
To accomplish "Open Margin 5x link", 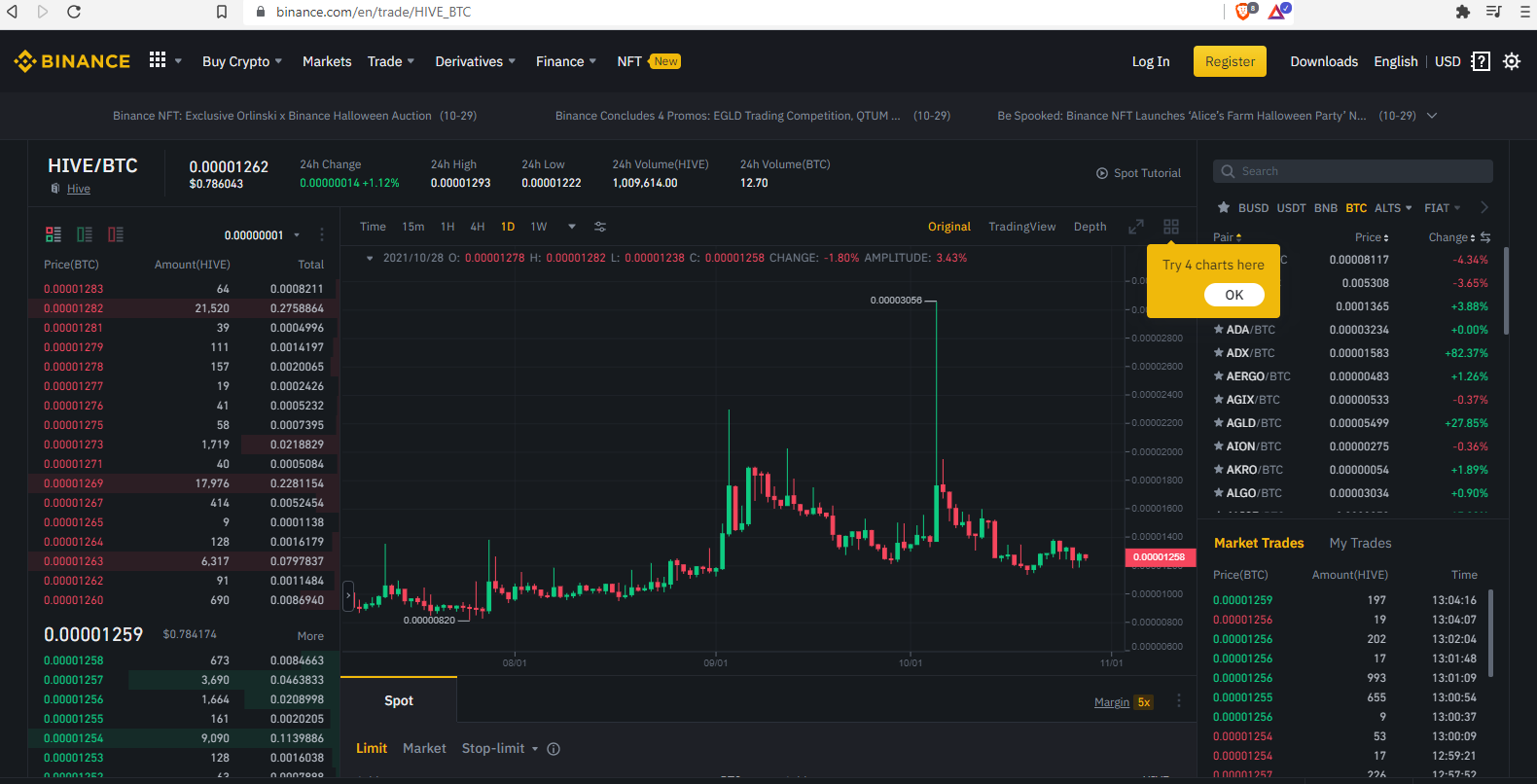I will 1124,702.
